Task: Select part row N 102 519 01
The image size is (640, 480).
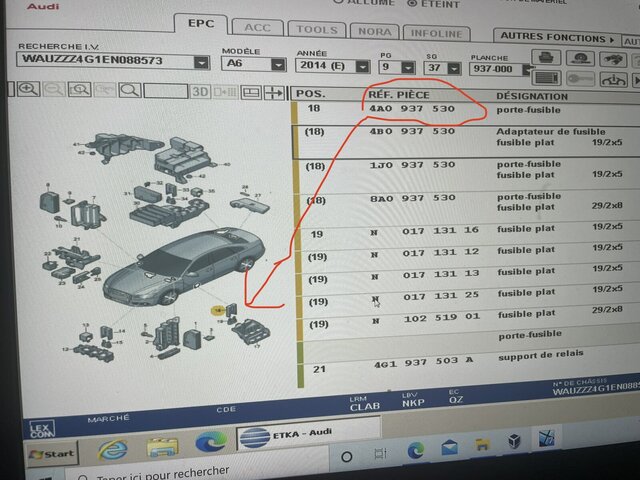Action: point(469,319)
